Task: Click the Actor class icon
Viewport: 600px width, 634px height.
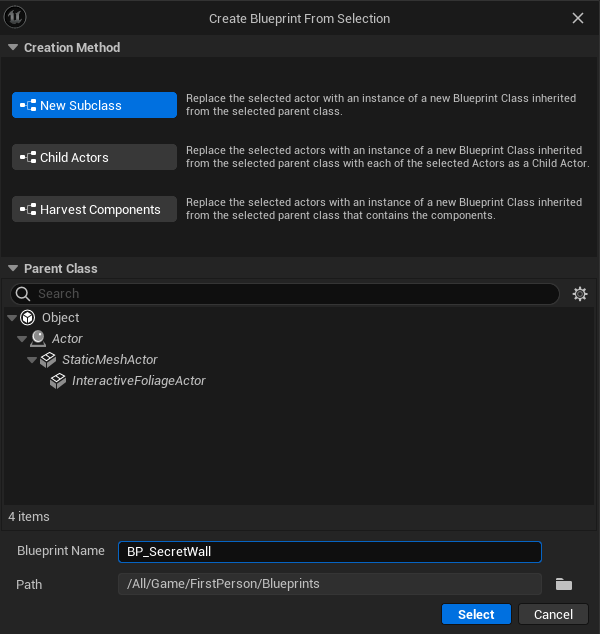Action: [x=38, y=339]
